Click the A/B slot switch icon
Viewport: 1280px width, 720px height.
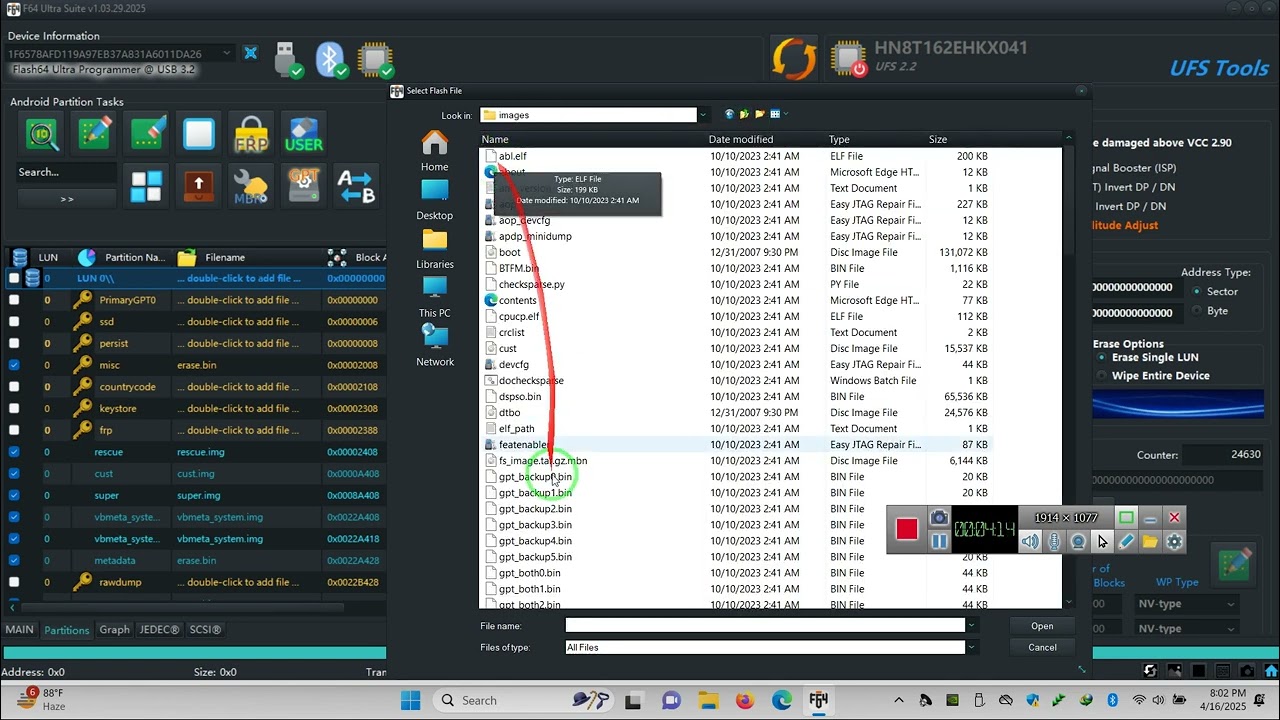[356, 186]
